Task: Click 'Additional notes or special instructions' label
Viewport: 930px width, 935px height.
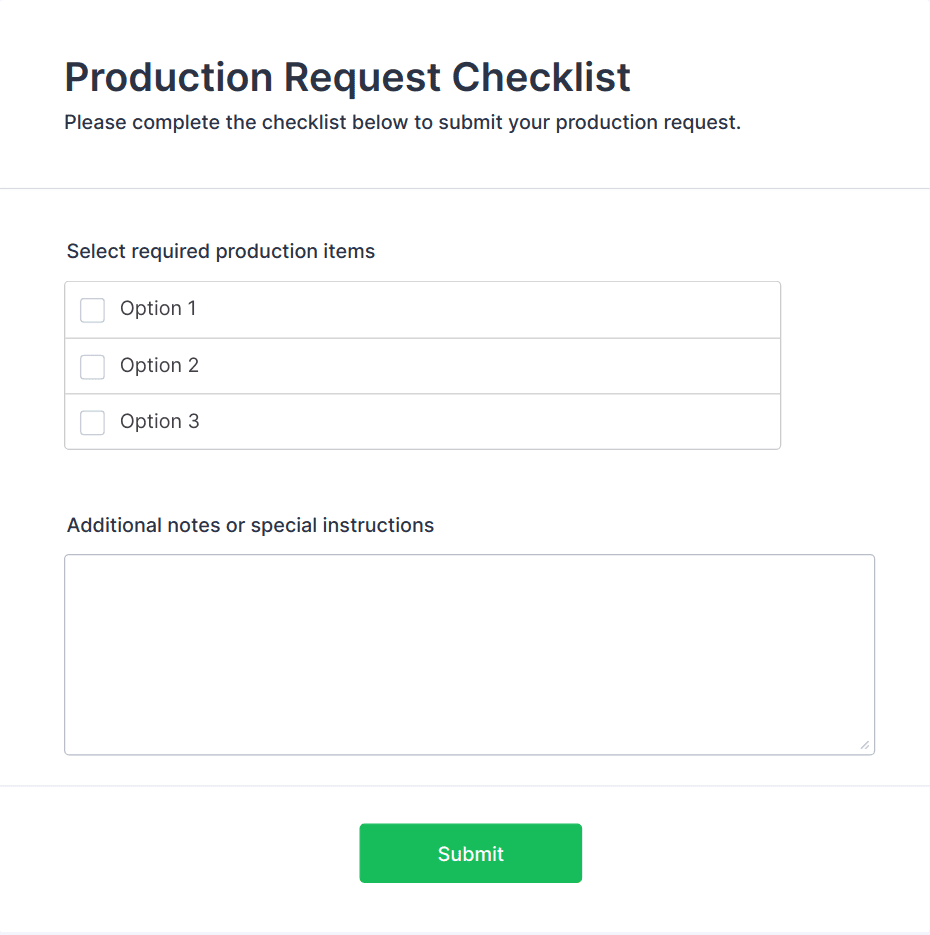Action: pos(250,526)
